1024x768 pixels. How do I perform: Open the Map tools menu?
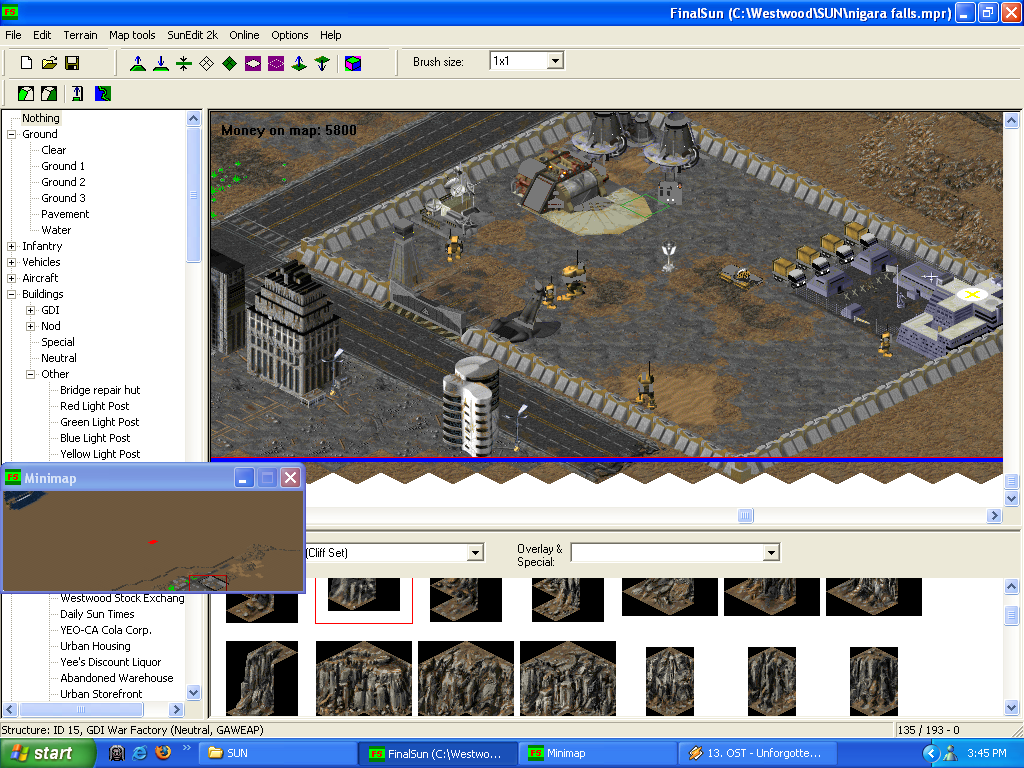132,35
